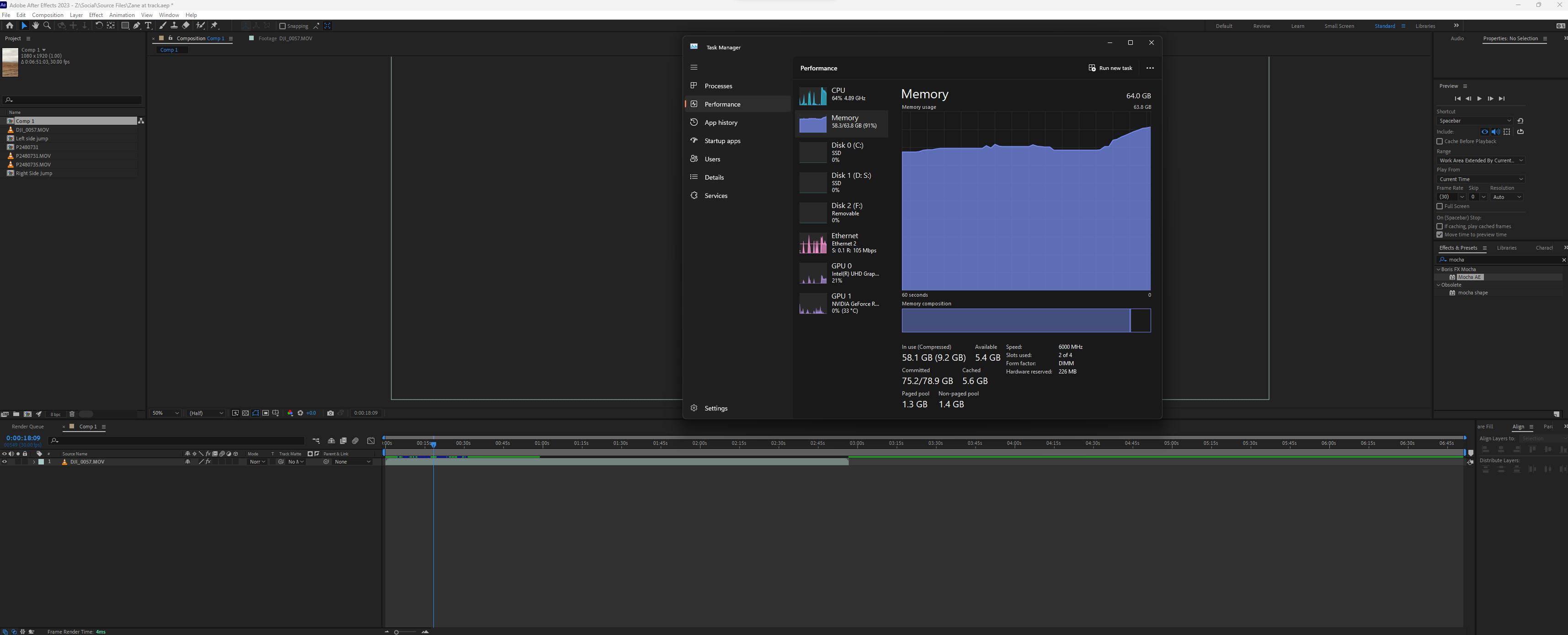This screenshot has height=635, width=1568.
Task: Enable Snapping in the toolbar
Action: point(283,26)
